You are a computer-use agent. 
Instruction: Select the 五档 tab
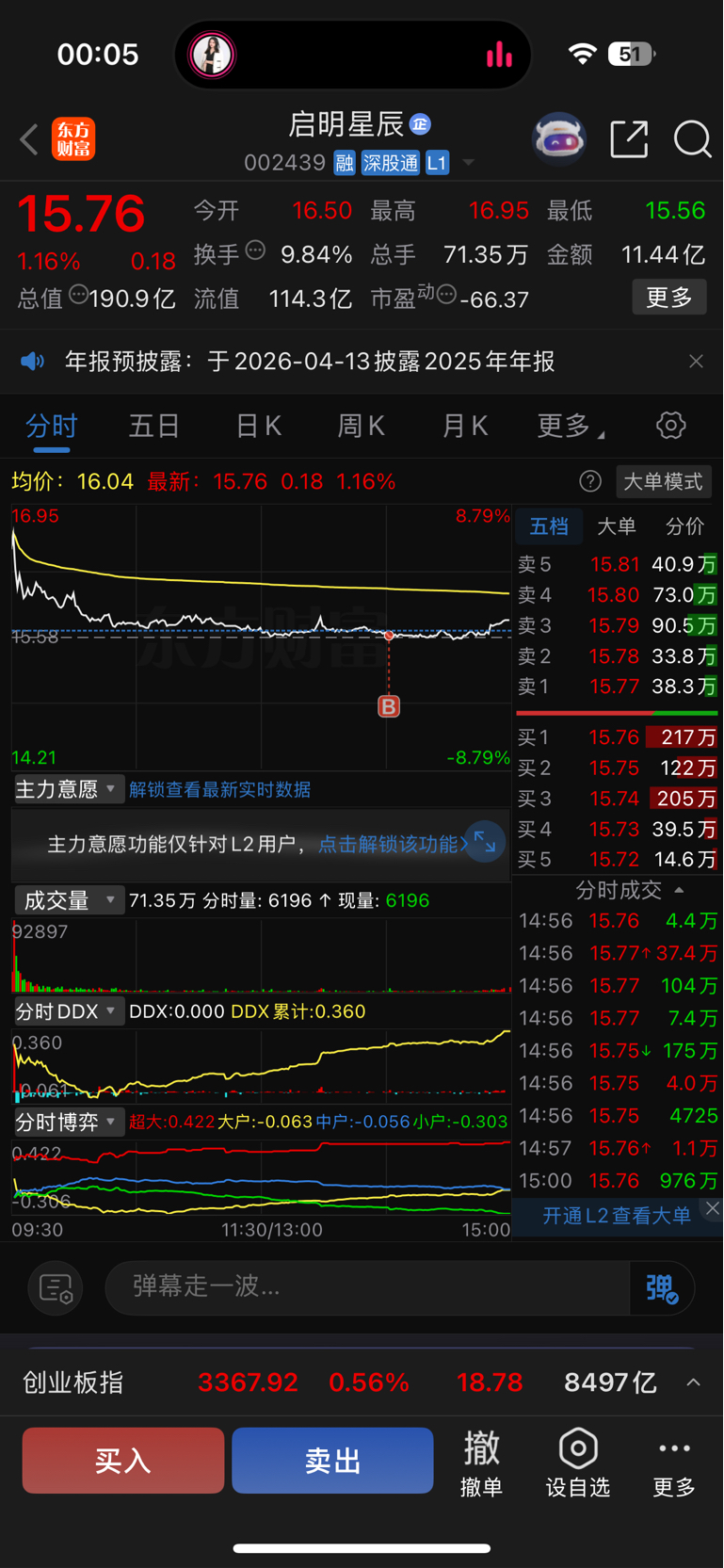tap(549, 526)
